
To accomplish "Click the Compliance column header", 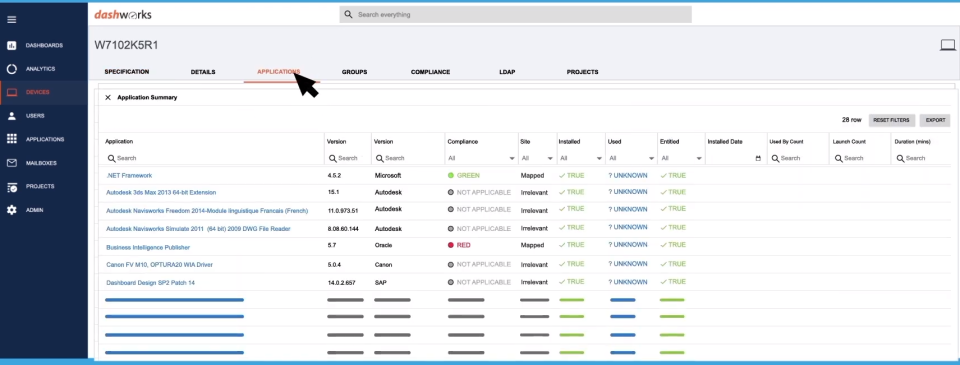I will (x=462, y=141).
